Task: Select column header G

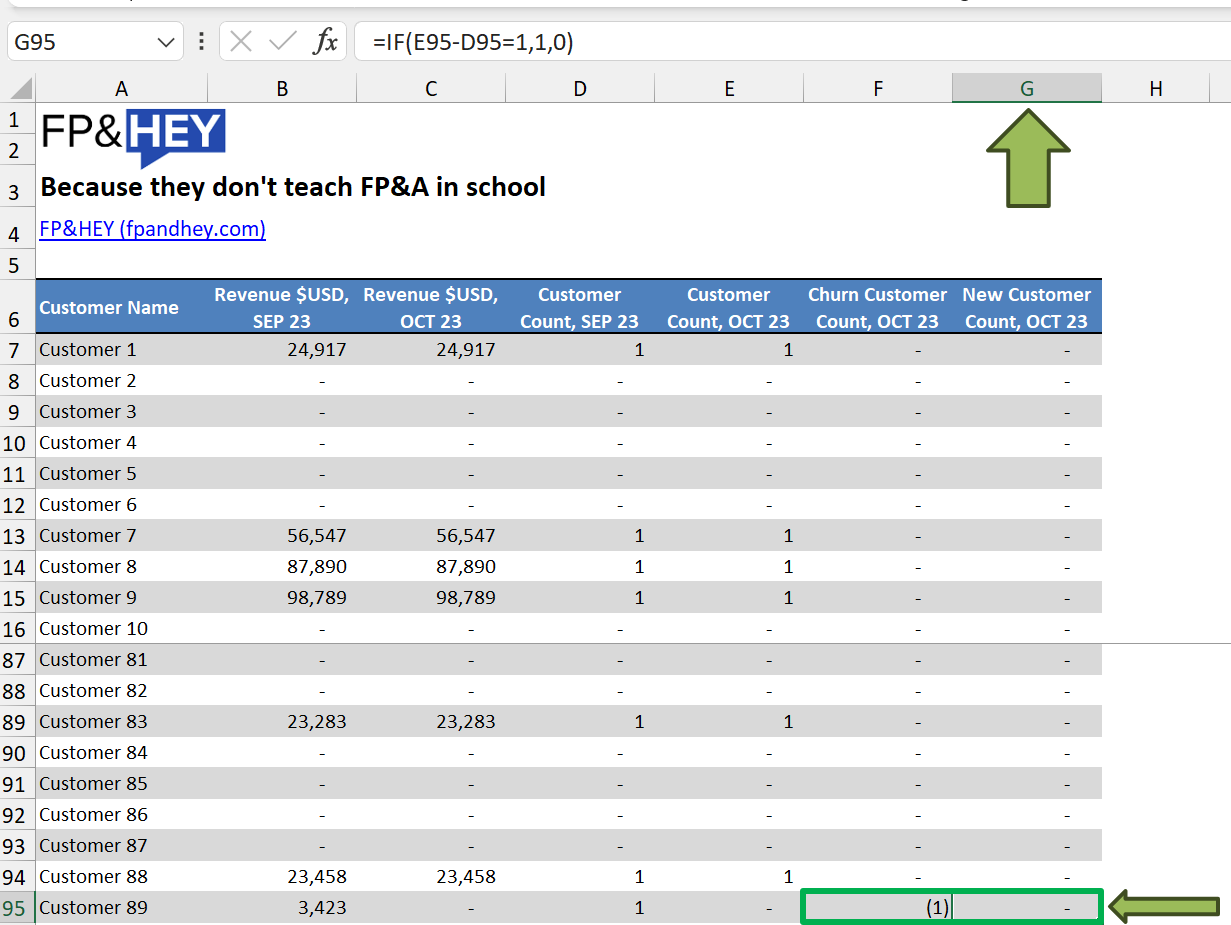Action: [x=1027, y=88]
